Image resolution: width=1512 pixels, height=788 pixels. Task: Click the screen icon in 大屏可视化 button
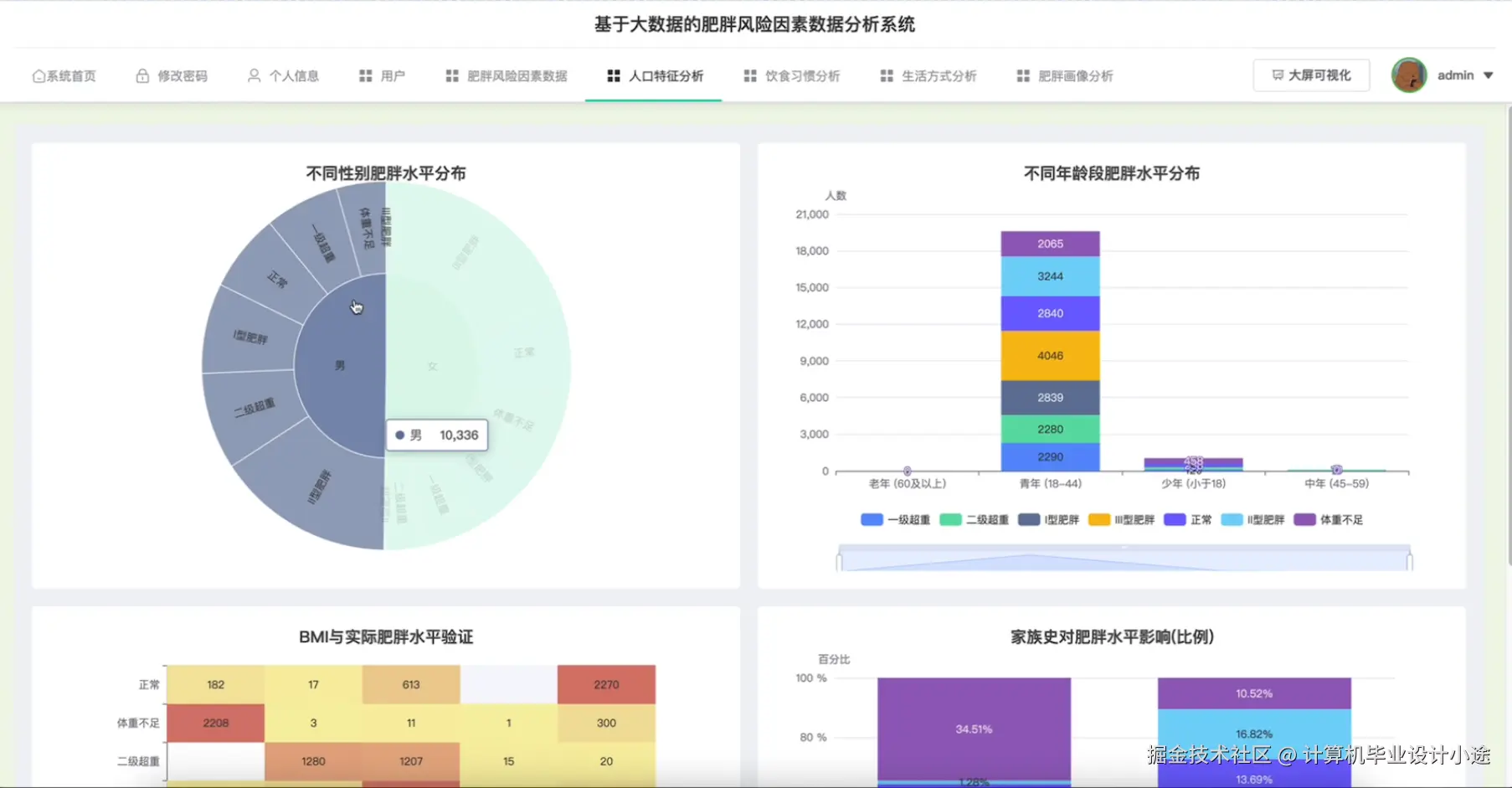coord(1278,75)
